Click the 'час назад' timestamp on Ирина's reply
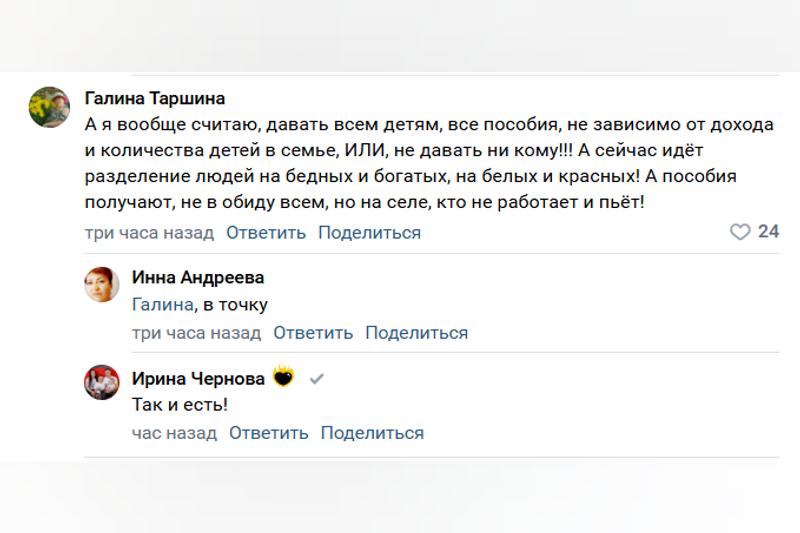 click(174, 433)
